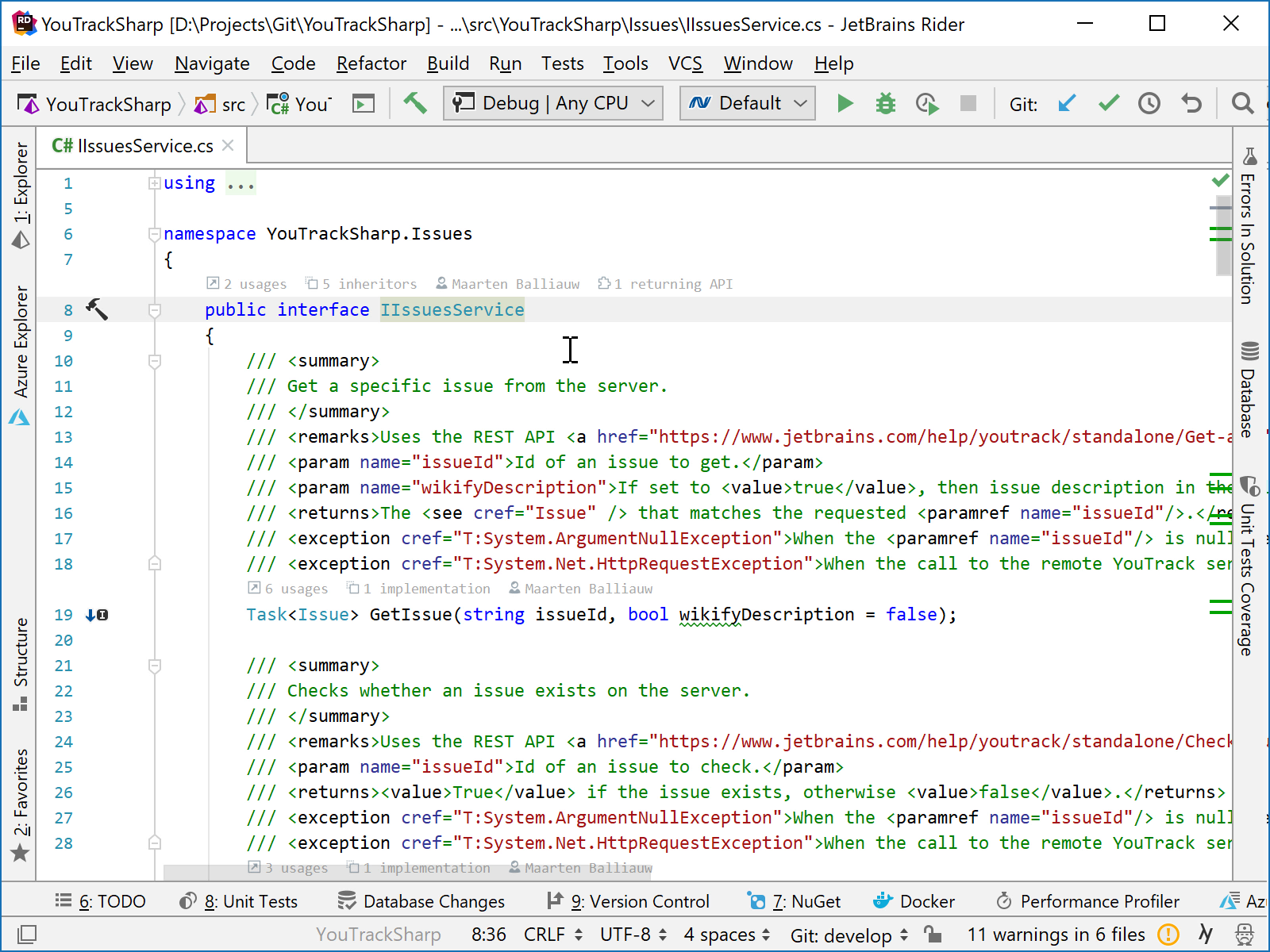
Task: Open the Tools menu
Action: (x=625, y=63)
